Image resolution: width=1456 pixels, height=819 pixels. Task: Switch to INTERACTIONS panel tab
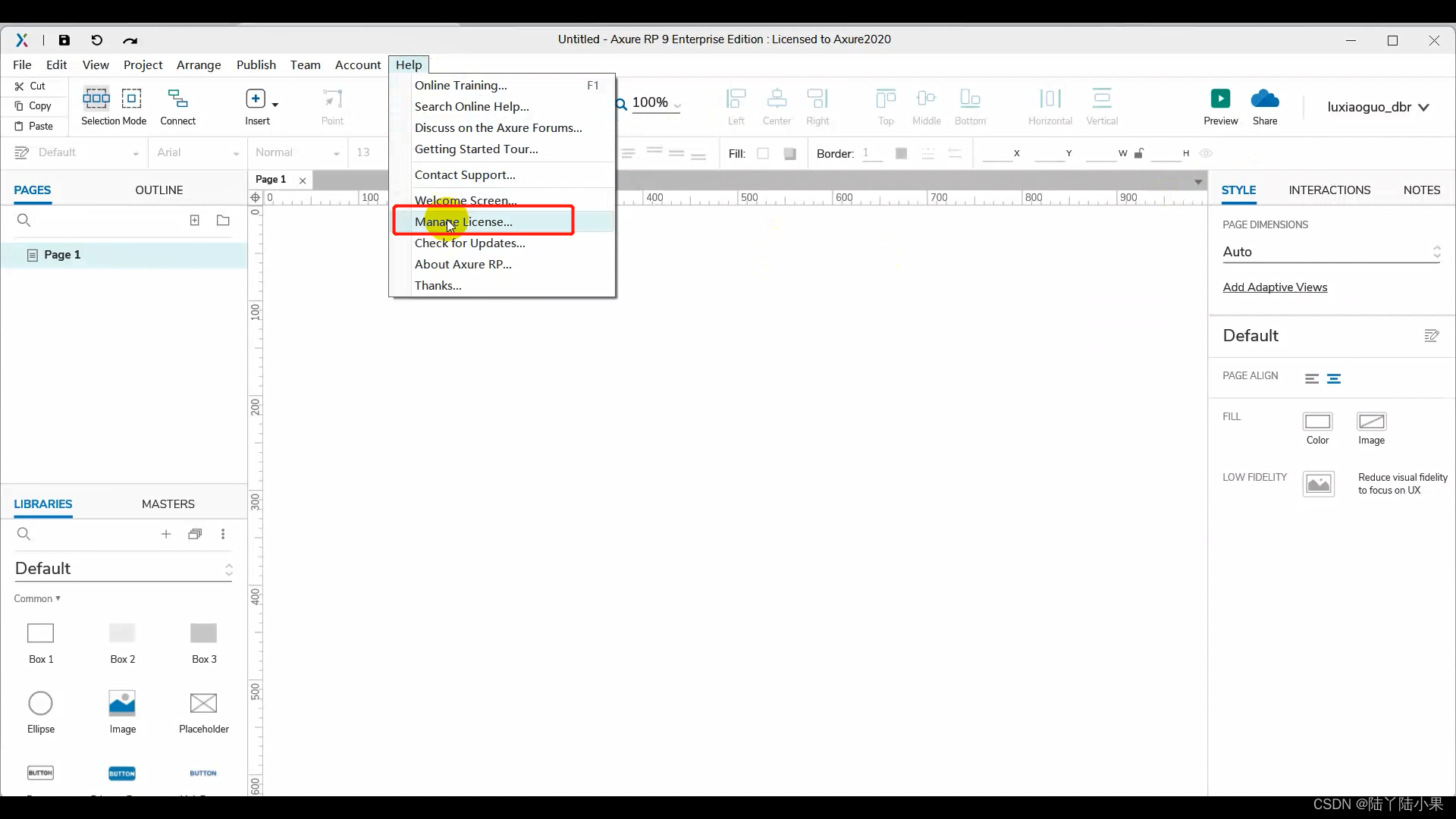1329,190
